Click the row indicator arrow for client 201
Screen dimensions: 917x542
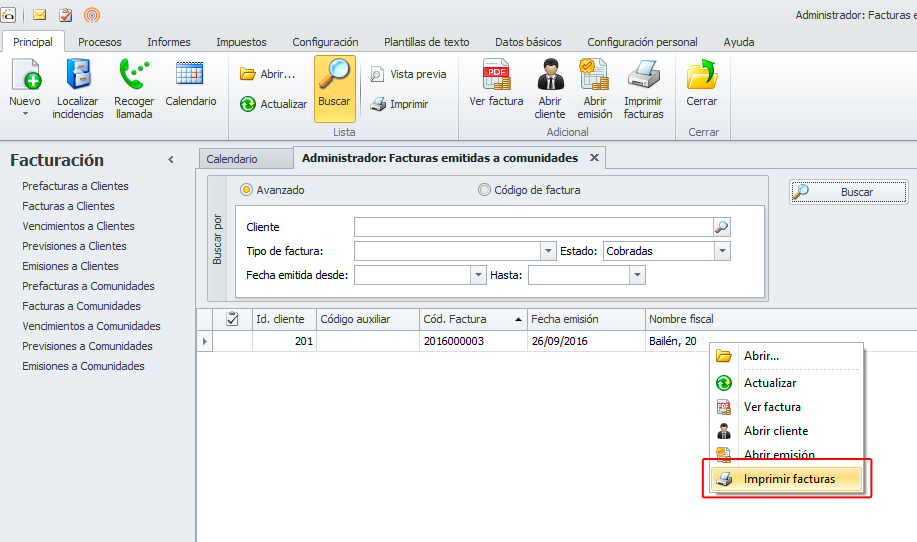205,341
